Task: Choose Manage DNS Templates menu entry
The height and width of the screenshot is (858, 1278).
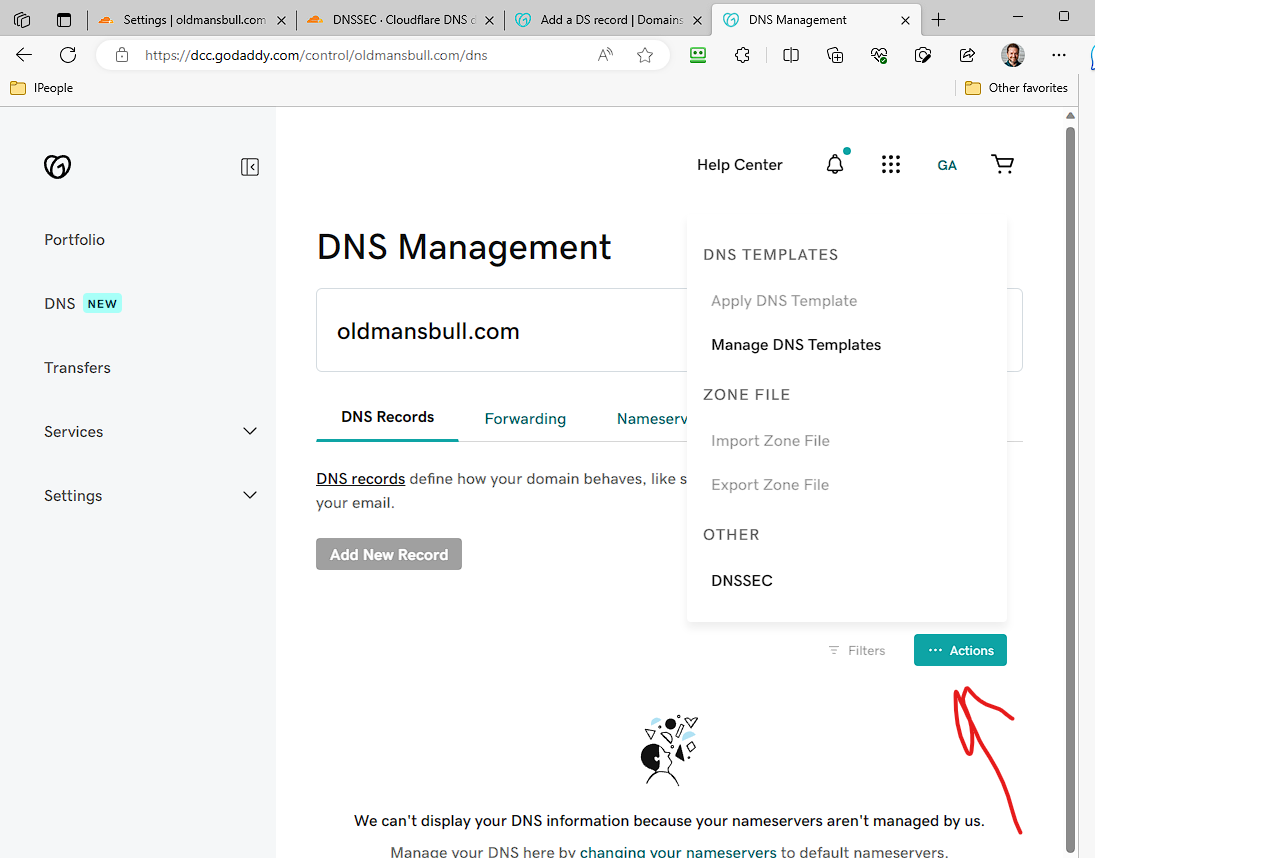Action: pyautogui.click(x=796, y=345)
